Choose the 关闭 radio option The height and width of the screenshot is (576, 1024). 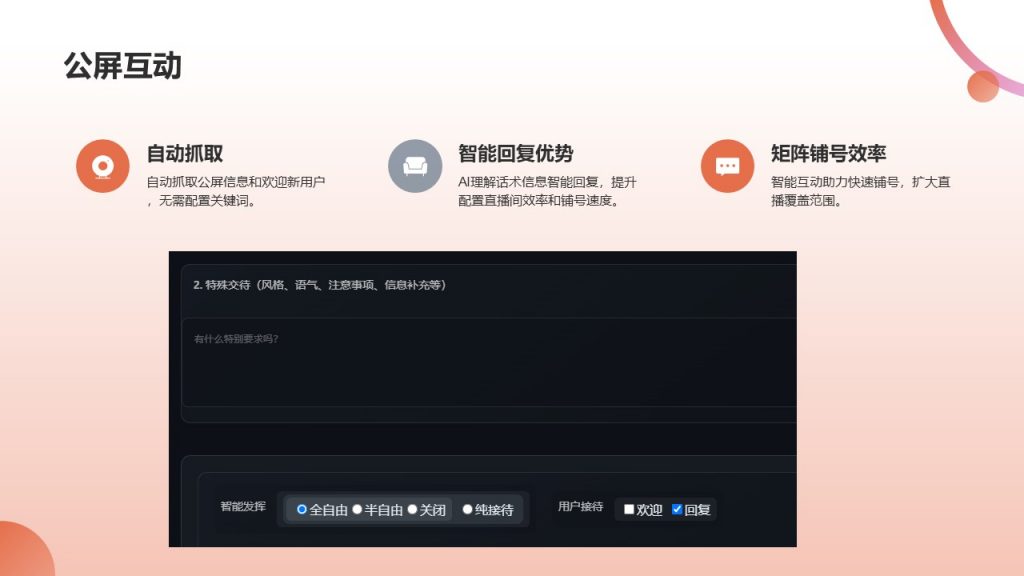412,510
